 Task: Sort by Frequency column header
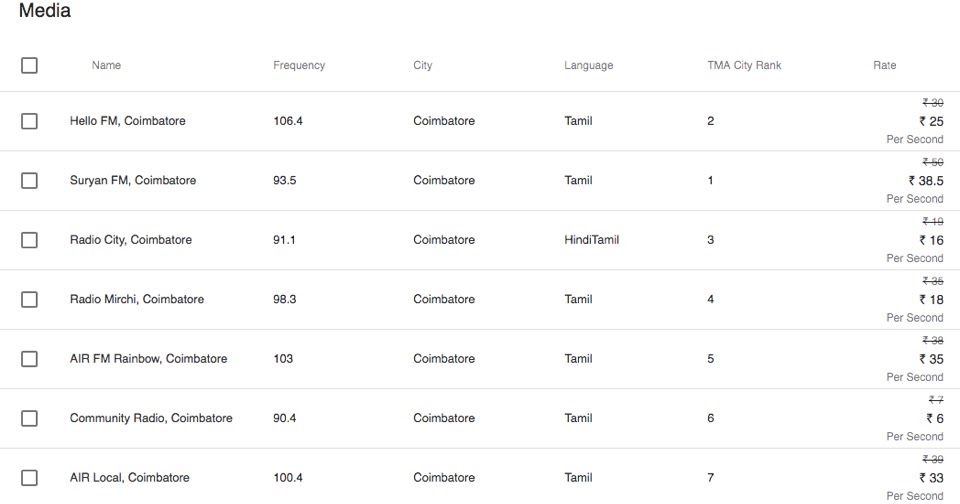[x=299, y=65]
